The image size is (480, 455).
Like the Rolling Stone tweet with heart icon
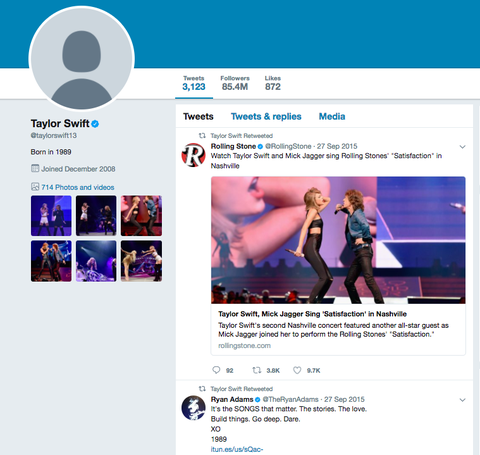click(297, 370)
